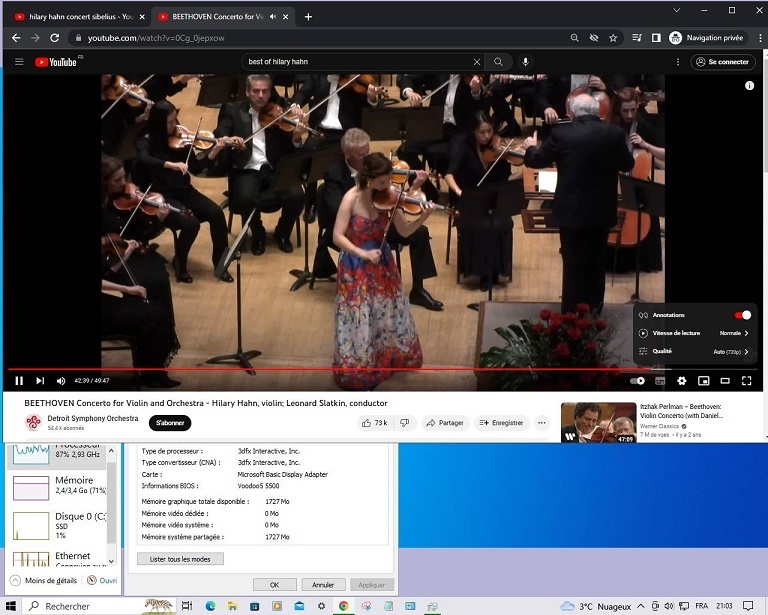Toggle the Annotations switch off
Screen dimensions: 768x615
742,315
